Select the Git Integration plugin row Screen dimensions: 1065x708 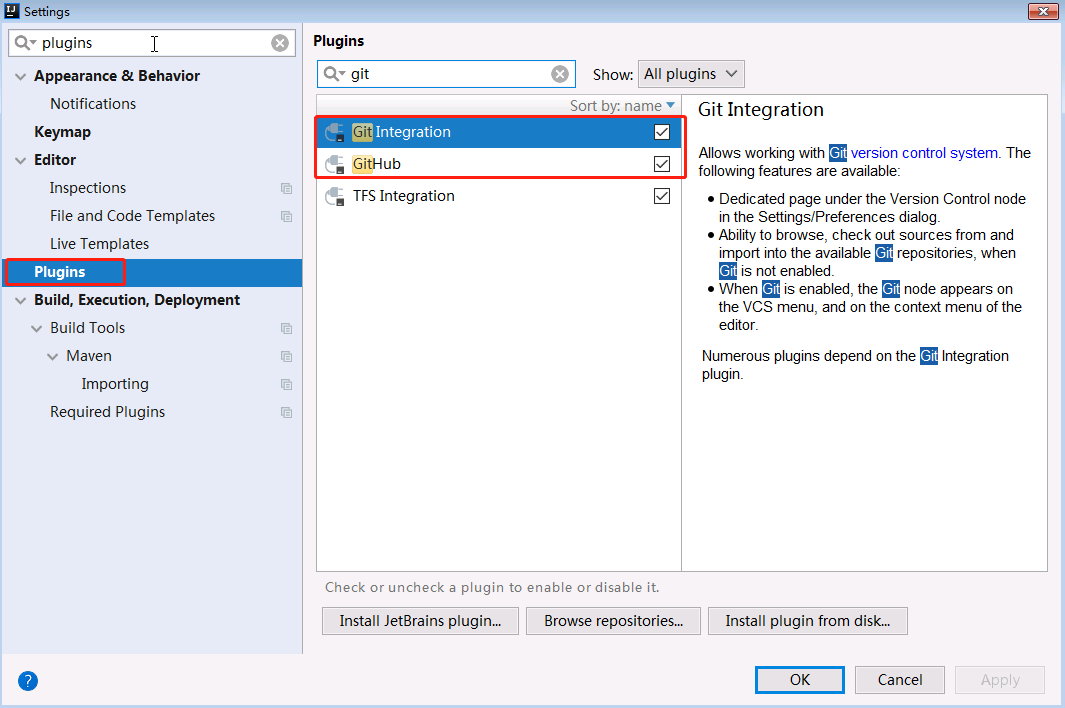click(499, 132)
